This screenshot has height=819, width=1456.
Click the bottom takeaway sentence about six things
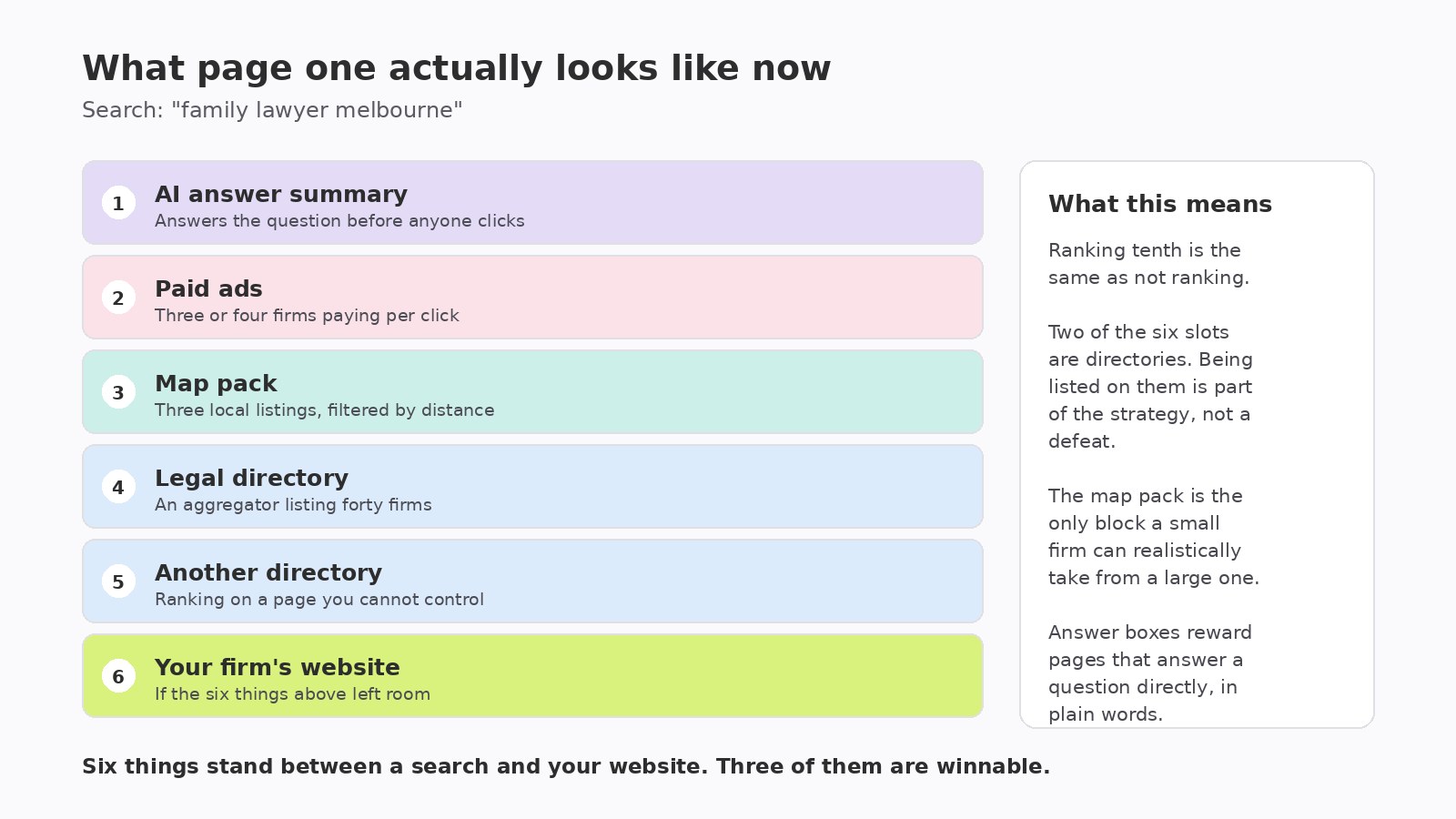point(566,766)
